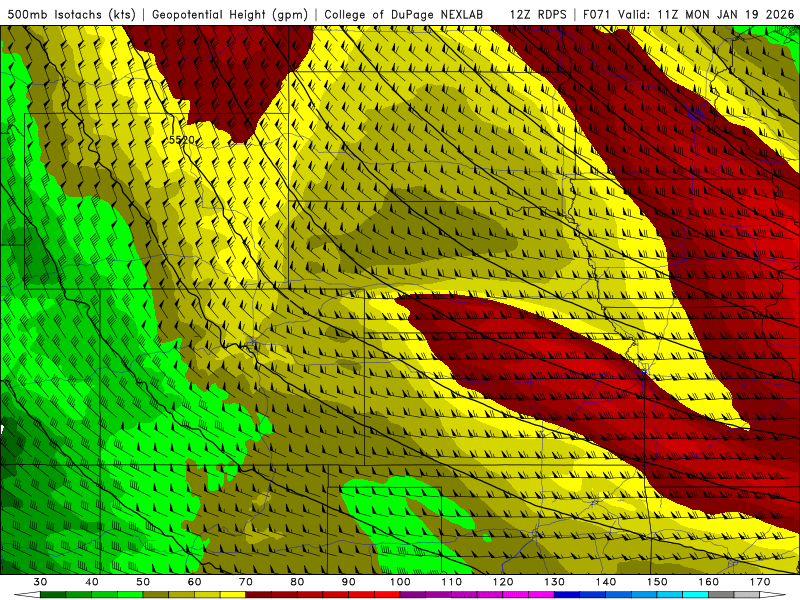Click the gray swatch right of 160
The width and height of the screenshot is (800, 600).
coord(721,595)
